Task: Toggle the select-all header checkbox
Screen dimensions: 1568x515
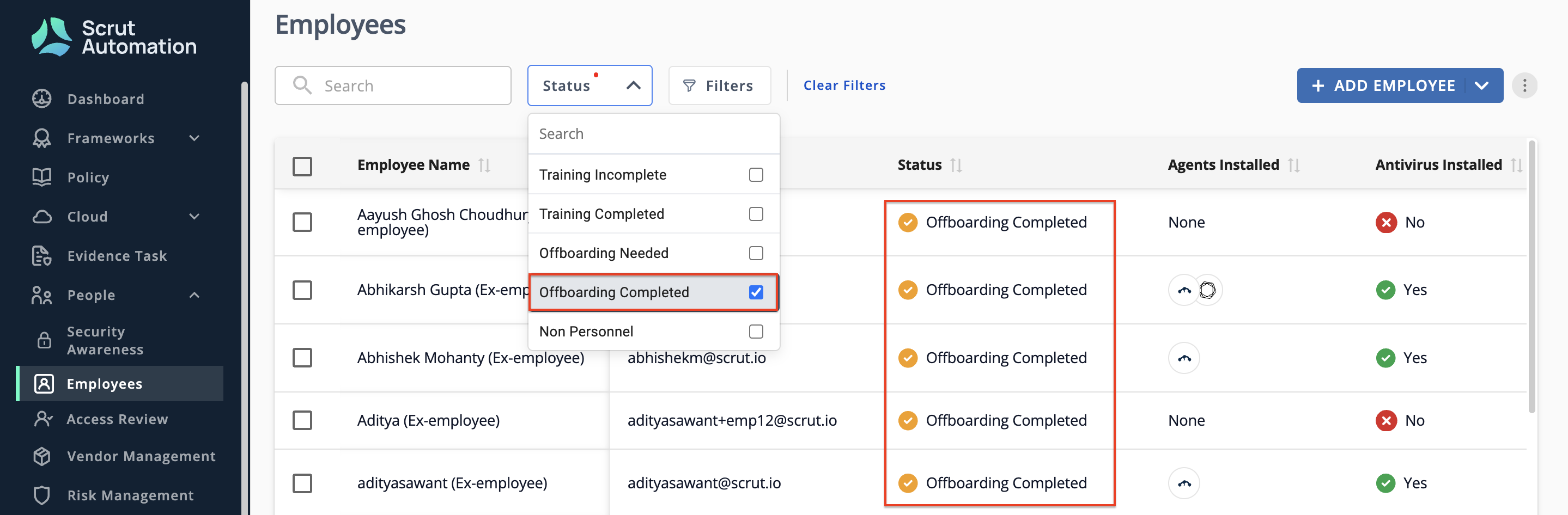Action: 302,166
